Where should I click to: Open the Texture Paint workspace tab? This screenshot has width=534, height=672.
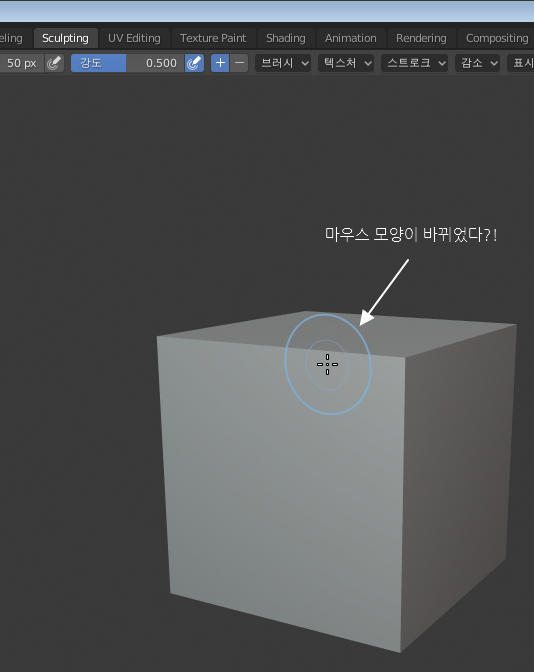pyautogui.click(x=213, y=38)
